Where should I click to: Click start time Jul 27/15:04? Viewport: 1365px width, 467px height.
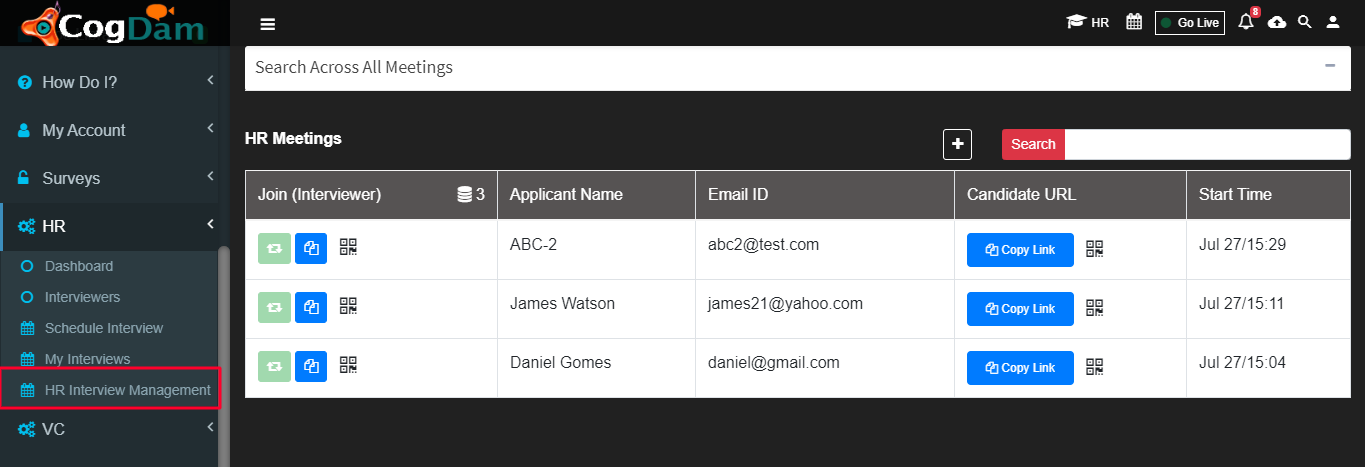click(1242, 362)
